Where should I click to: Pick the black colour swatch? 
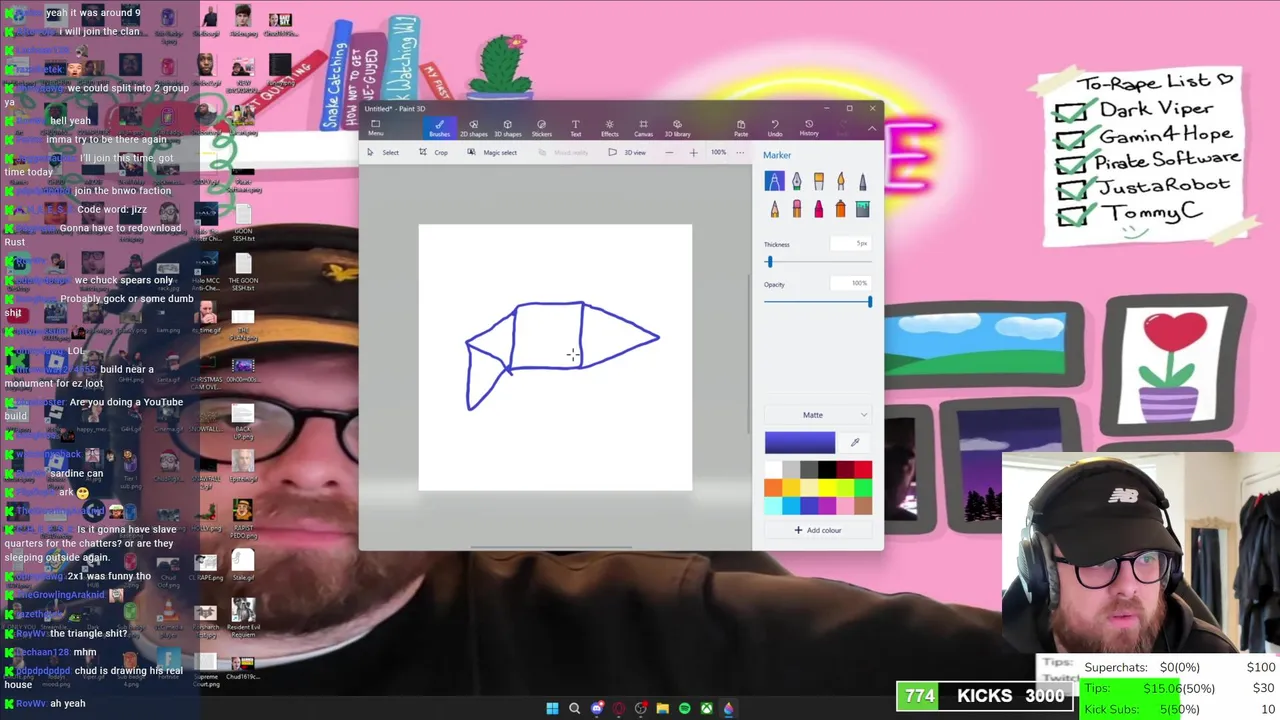827,470
